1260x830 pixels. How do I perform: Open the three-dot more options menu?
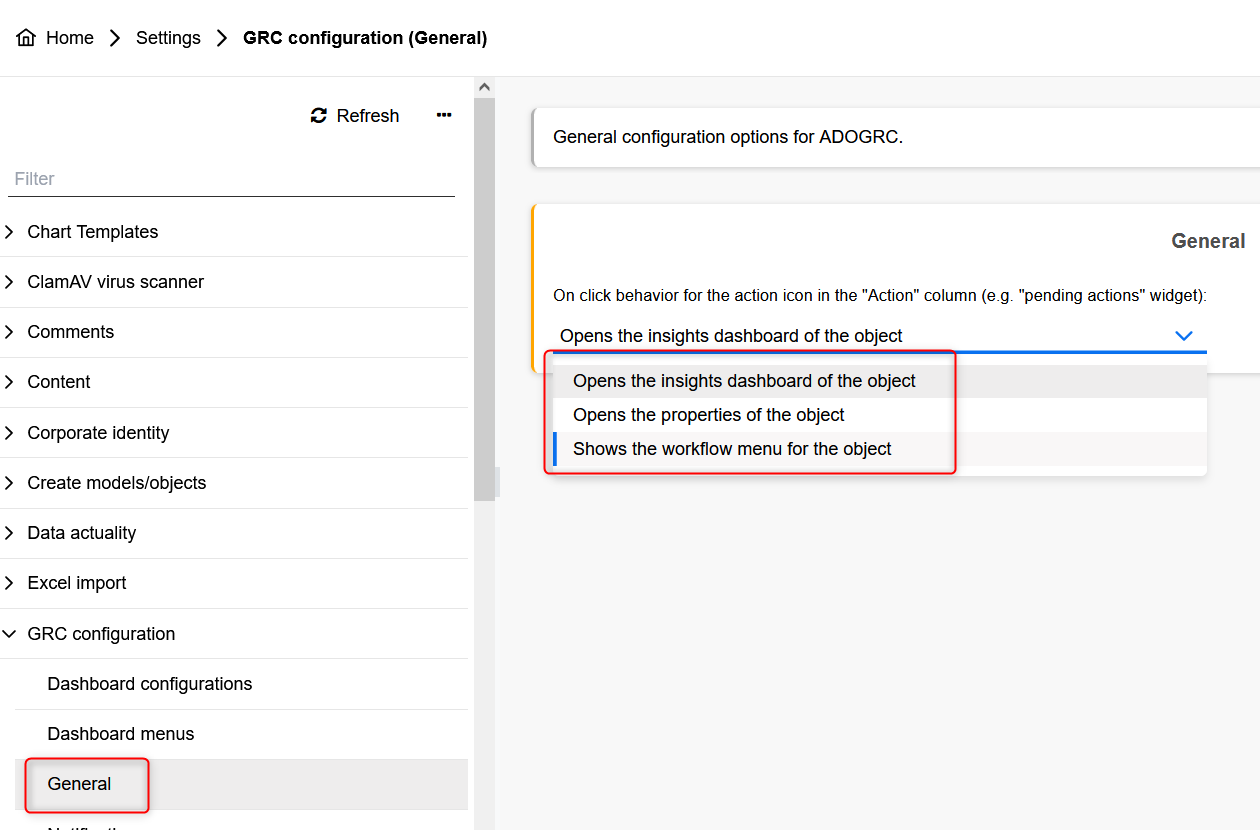(444, 116)
